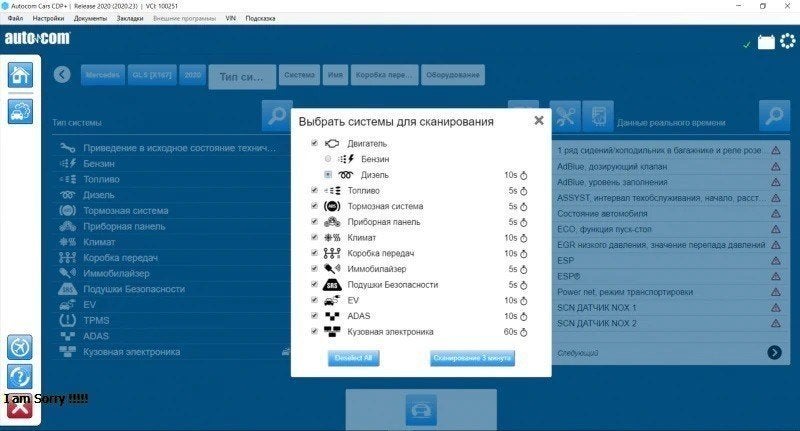Click the flight recorder icon in sidebar
This screenshot has width=800, height=431.
coord(20,347)
